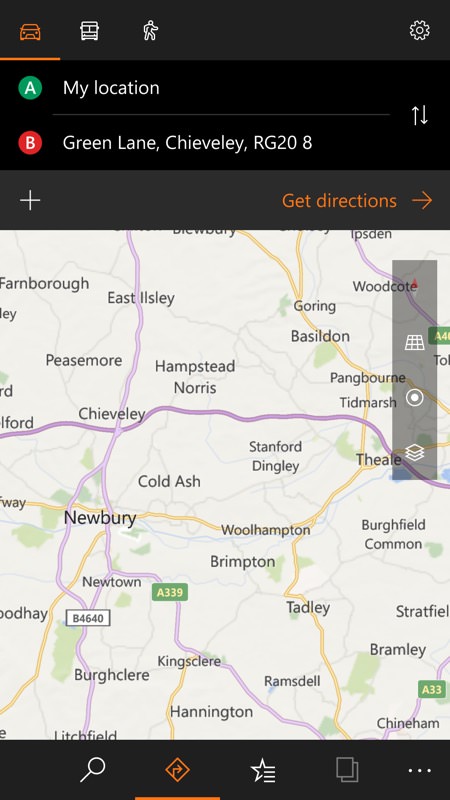Select directions icon in bottom bar

click(178, 769)
